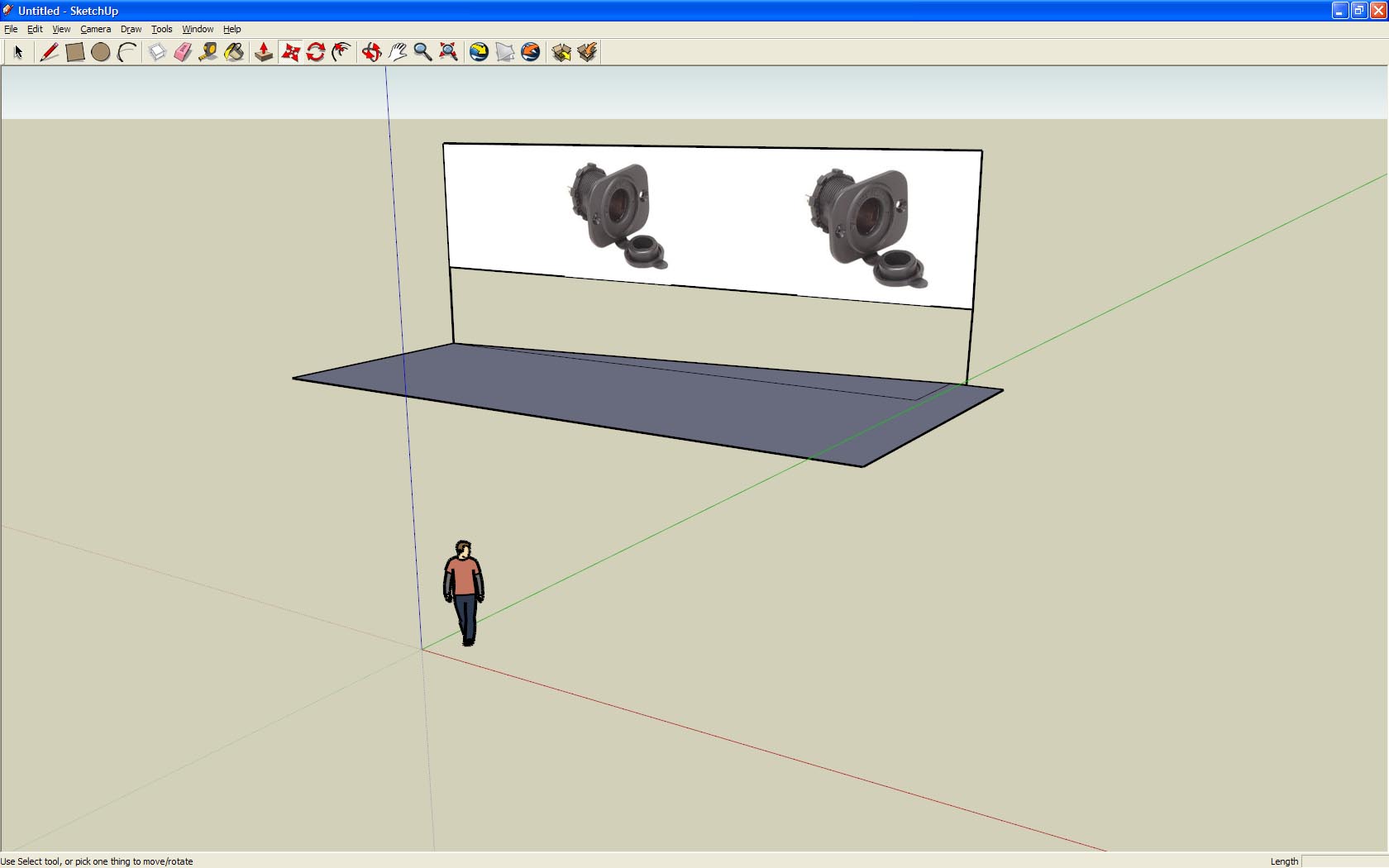Viewport: 1389px width, 868px height.
Task: Click the left socket in the image
Action: coord(618,215)
